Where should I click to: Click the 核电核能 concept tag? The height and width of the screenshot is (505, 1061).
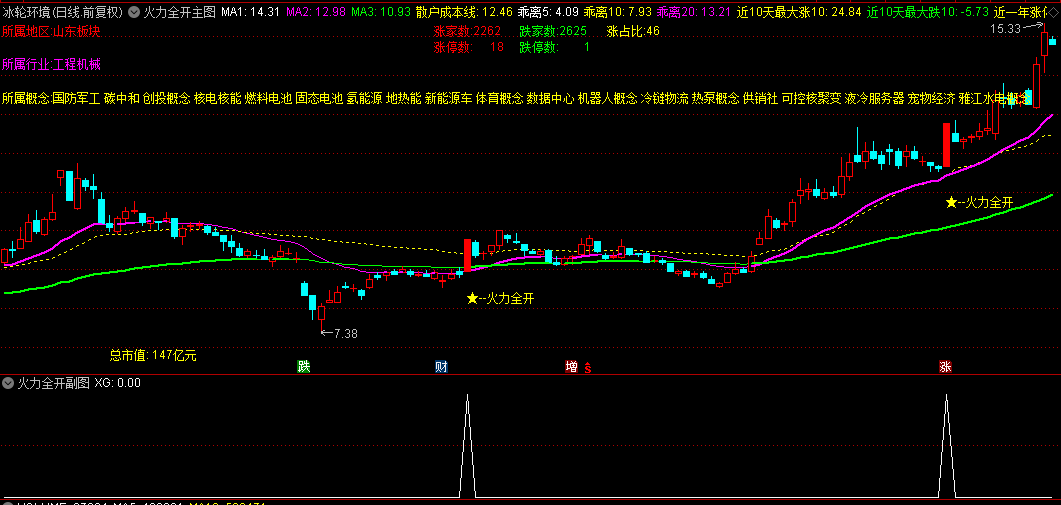click(217, 98)
